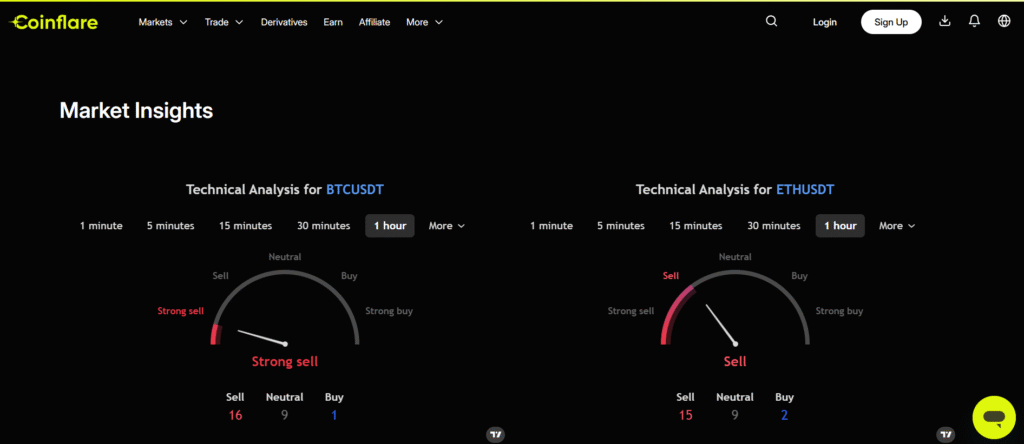Expand More timeframes for BTCUSDT
Screen dimensions: 1024x444
click(x=446, y=226)
